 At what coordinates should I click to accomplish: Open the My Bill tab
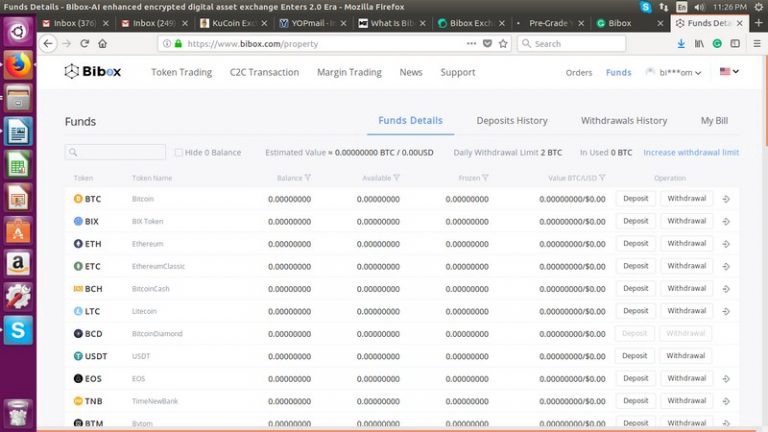point(714,120)
